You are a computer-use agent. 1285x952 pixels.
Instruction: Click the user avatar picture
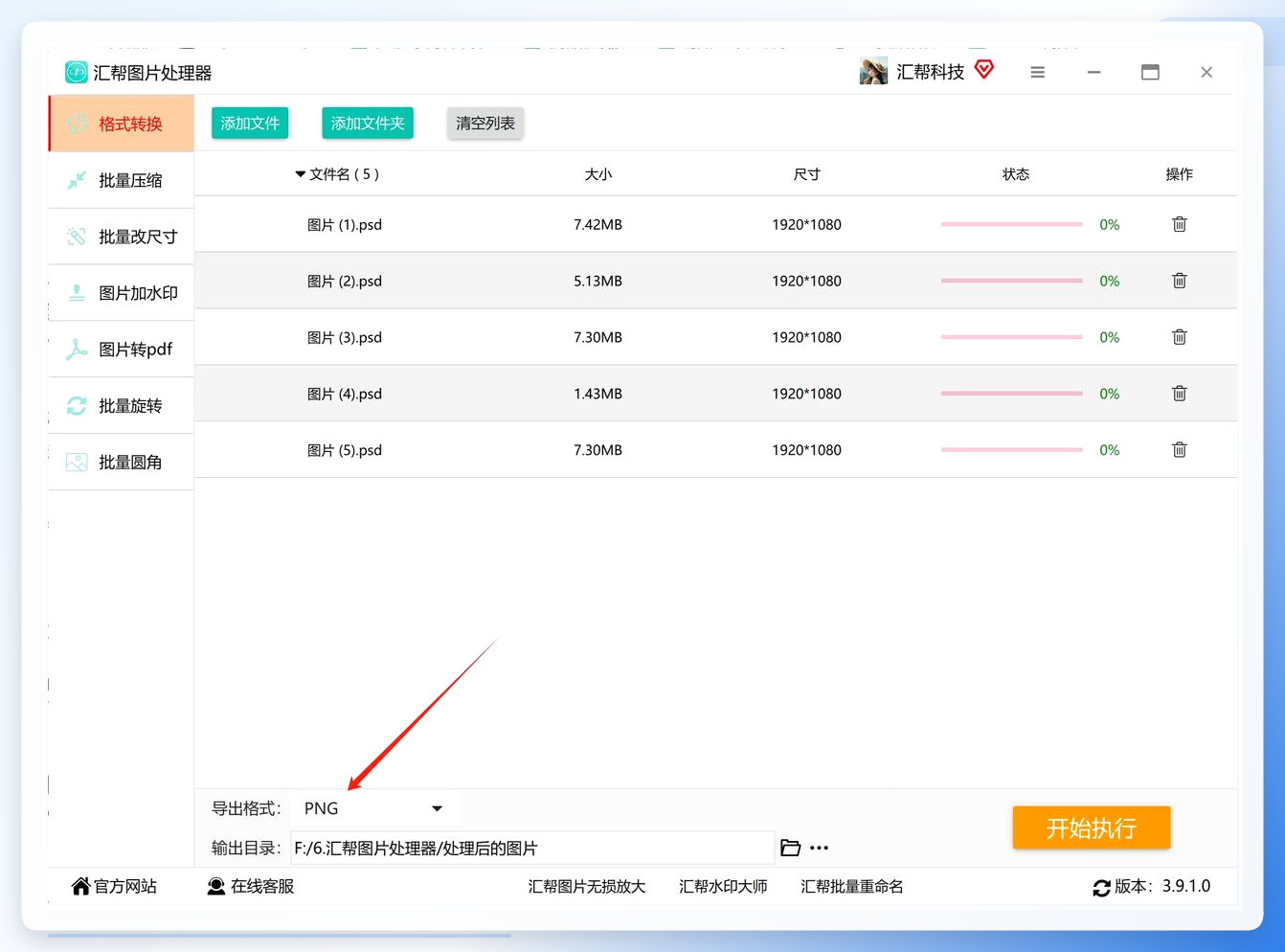(x=873, y=71)
